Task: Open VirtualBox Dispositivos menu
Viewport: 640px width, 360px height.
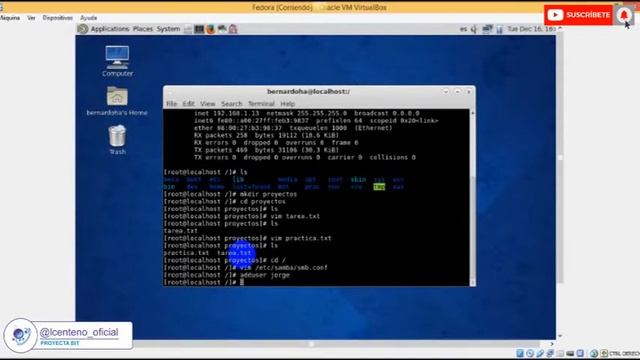Action: pos(58,18)
